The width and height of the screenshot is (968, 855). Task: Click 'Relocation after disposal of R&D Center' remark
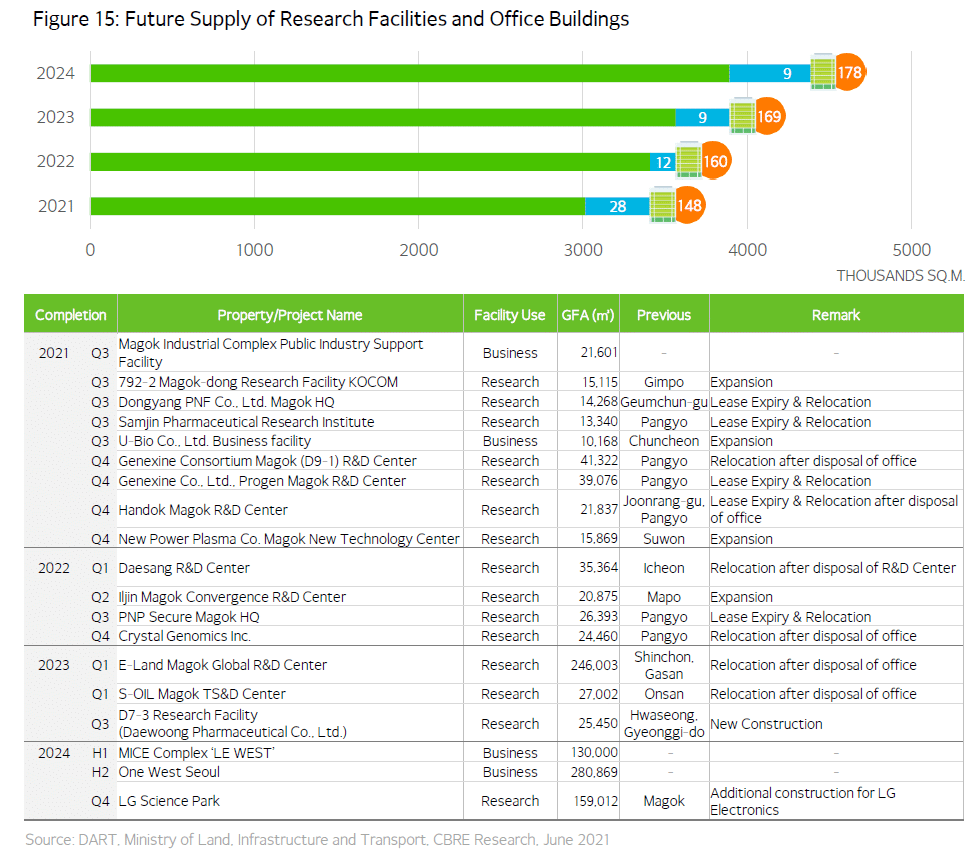tap(833, 568)
